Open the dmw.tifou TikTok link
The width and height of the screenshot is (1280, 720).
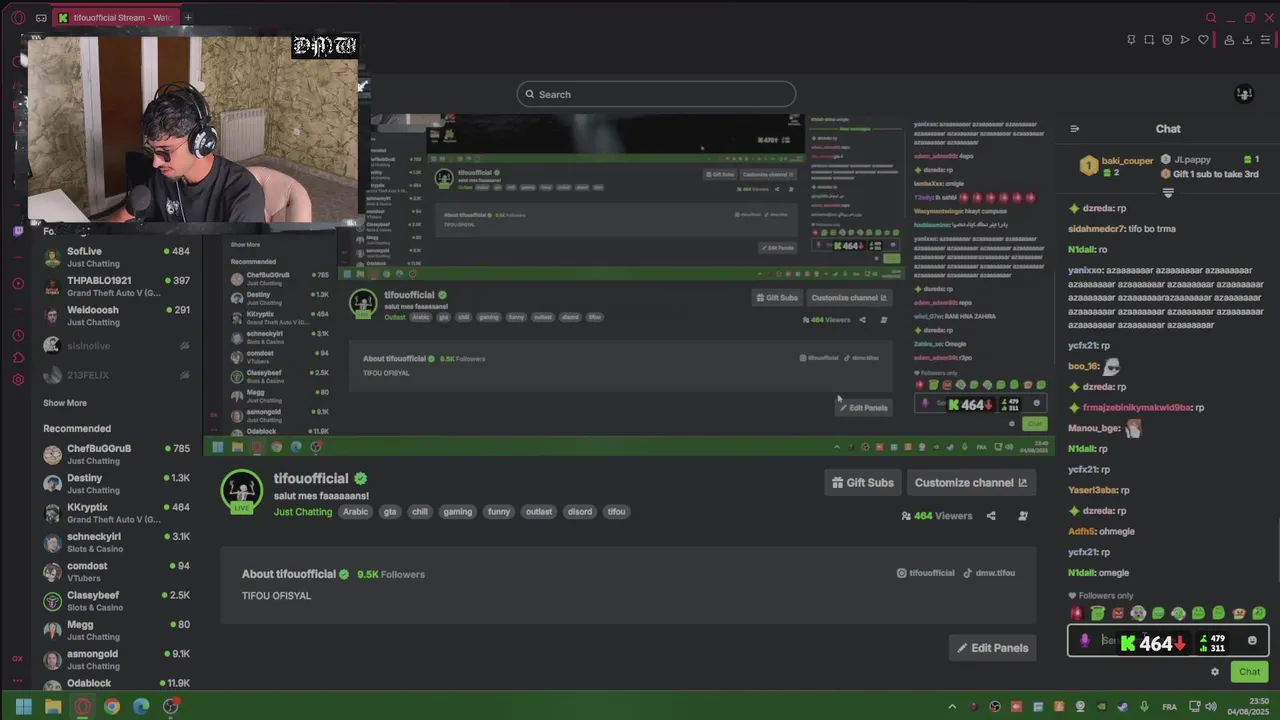(x=989, y=573)
